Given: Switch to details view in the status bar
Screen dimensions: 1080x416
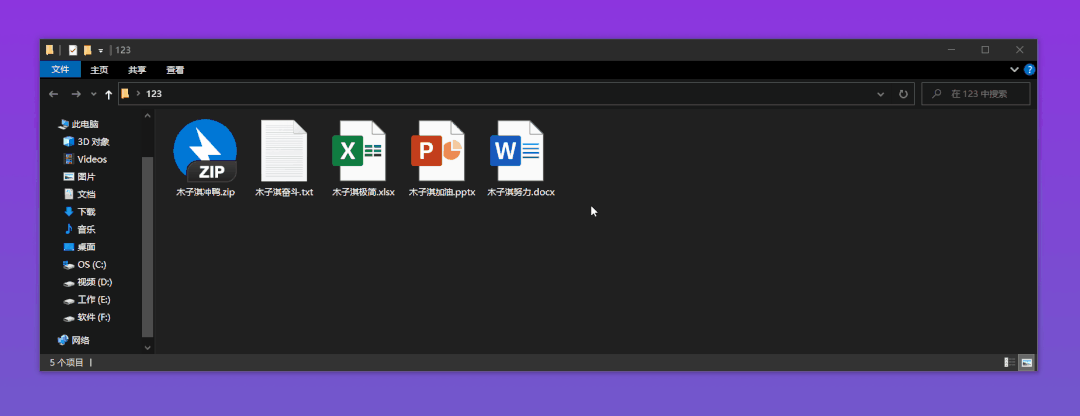Looking at the screenshot, I should coord(1010,362).
